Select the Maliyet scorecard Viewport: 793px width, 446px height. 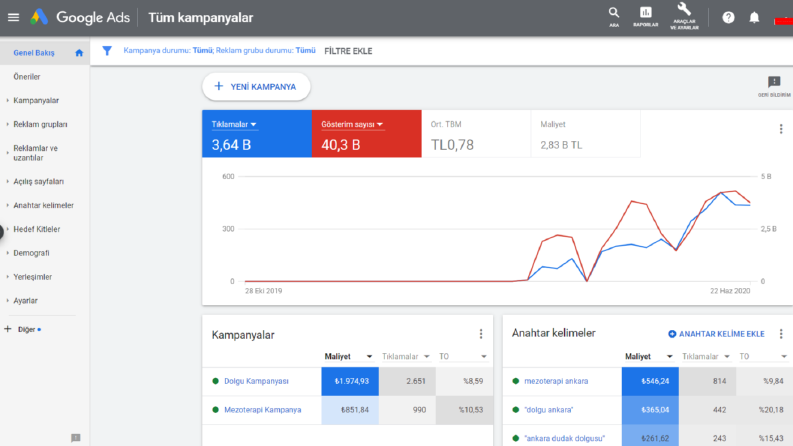click(586, 133)
